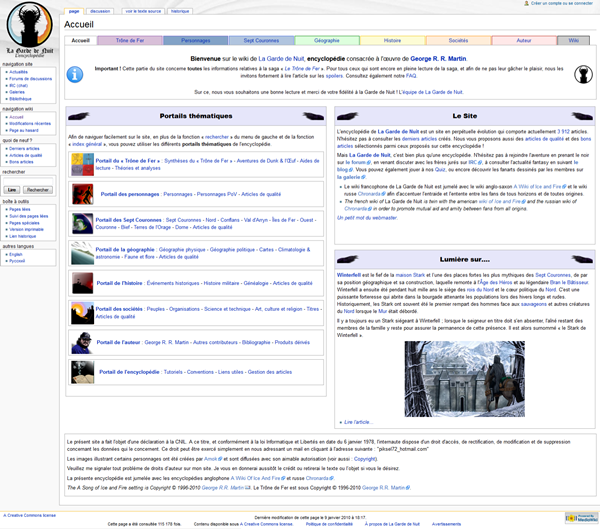This screenshot has height=529, width=600.
Task: Open the personnages portal red thumbnail
Action: [x=82, y=194]
